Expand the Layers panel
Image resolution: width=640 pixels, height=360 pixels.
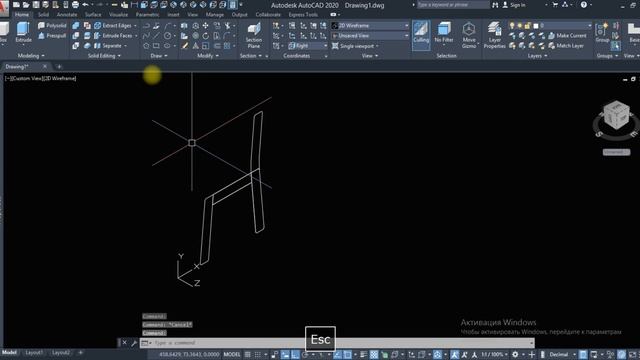click(x=537, y=56)
